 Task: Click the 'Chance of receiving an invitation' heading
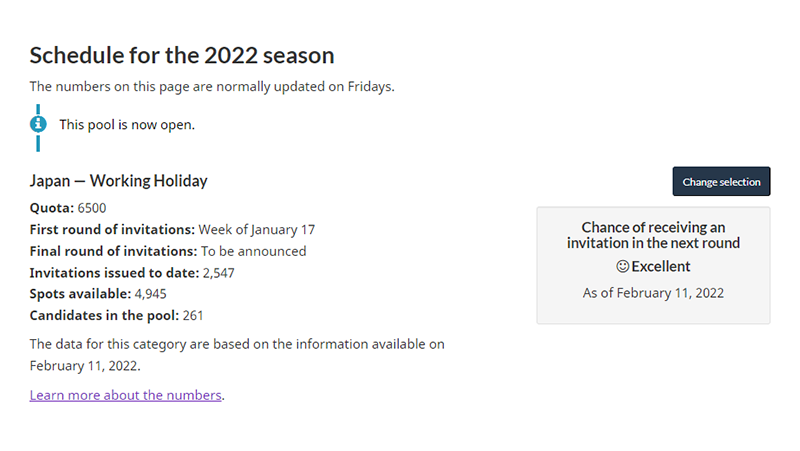point(653,235)
